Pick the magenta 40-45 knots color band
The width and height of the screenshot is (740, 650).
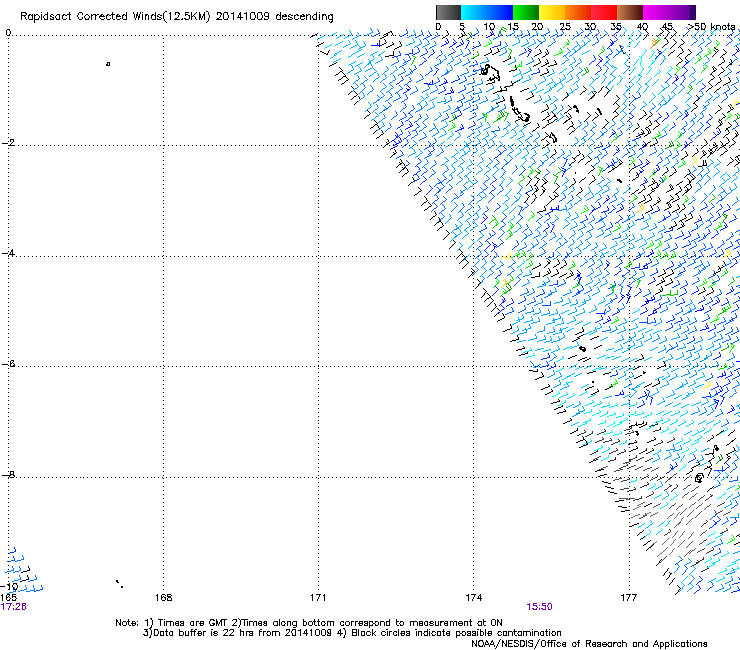pos(656,12)
